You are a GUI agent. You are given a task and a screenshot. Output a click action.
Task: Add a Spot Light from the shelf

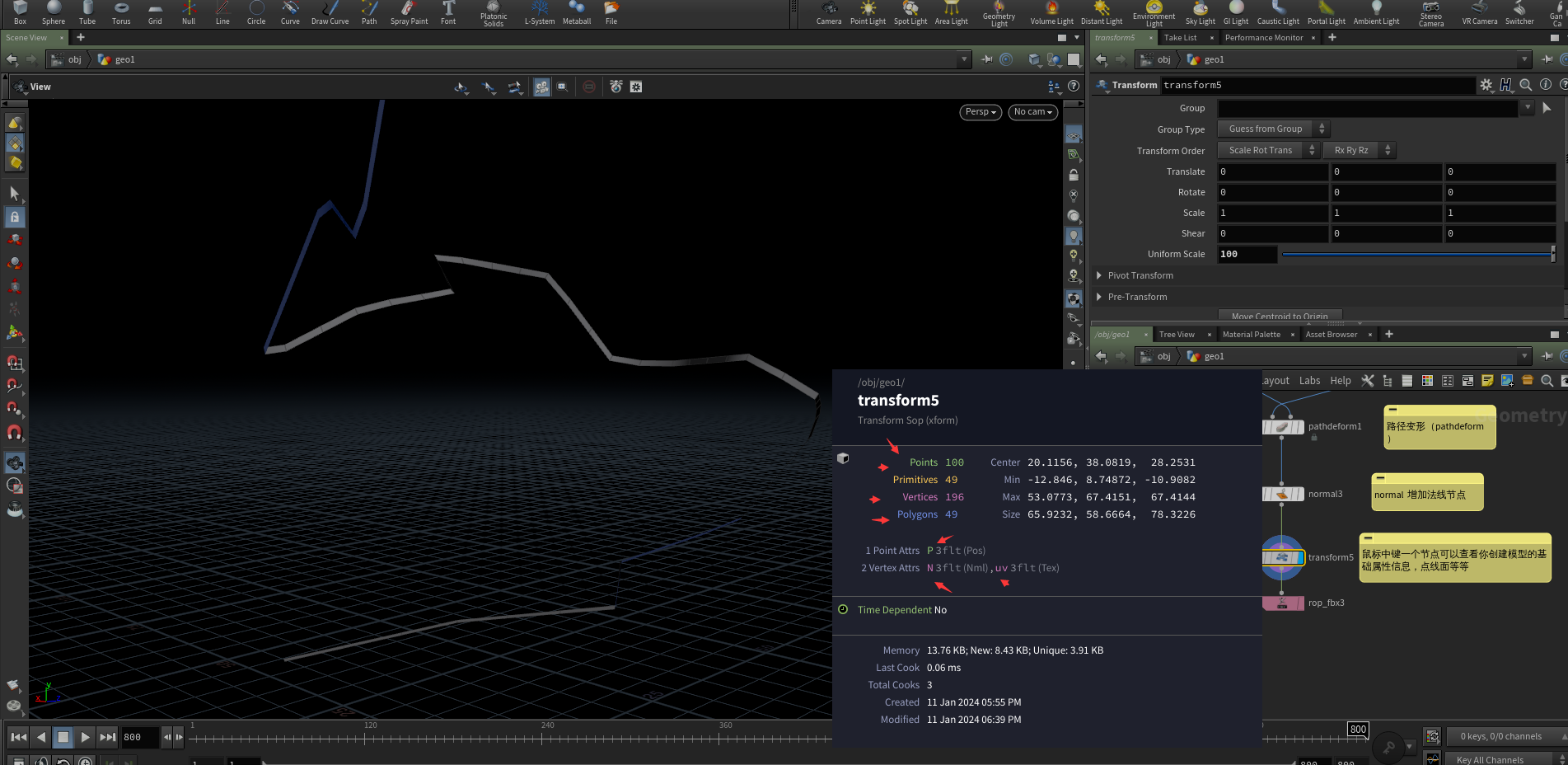click(x=910, y=12)
